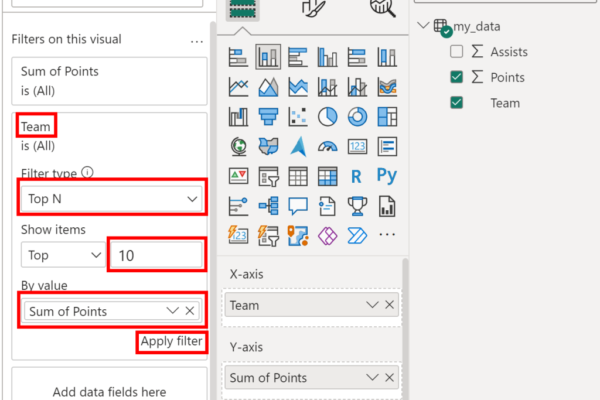Select the Slicer visual with funnel
Image resolution: width=600 pixels, height=400 pixels.
pos(268,176)
